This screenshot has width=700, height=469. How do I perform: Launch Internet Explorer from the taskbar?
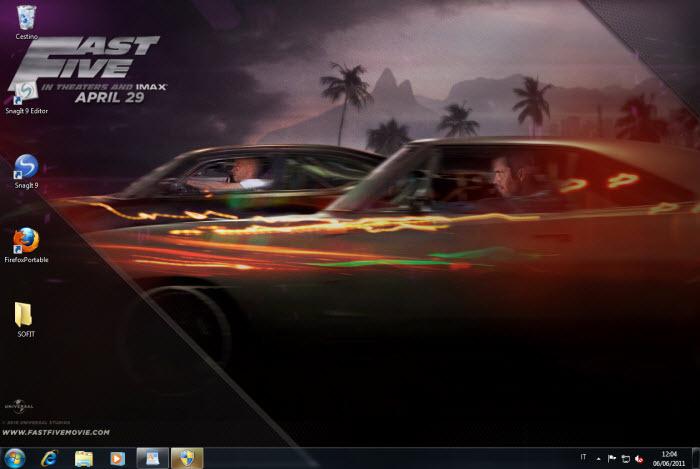point(49,458)
